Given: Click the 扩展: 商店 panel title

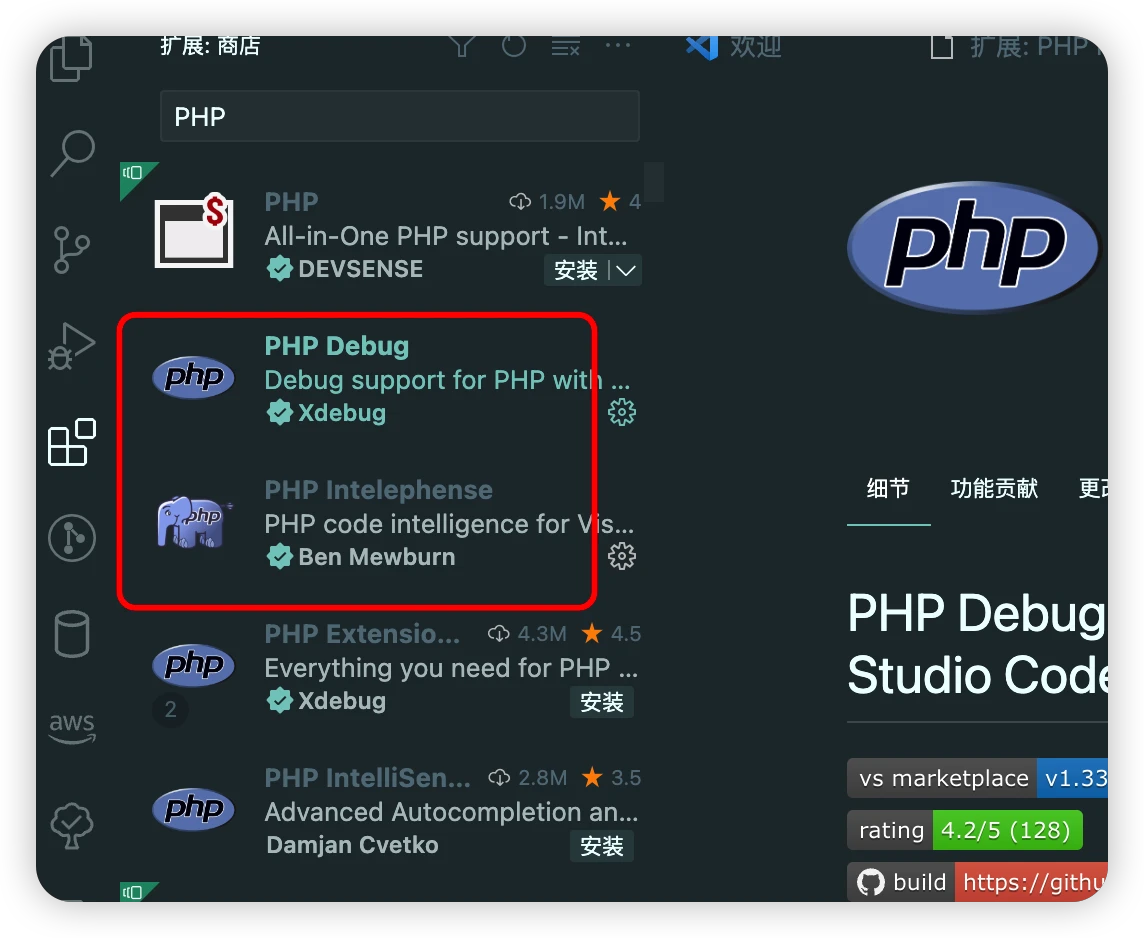Looking at the screenshot, I should click(210, 46).
